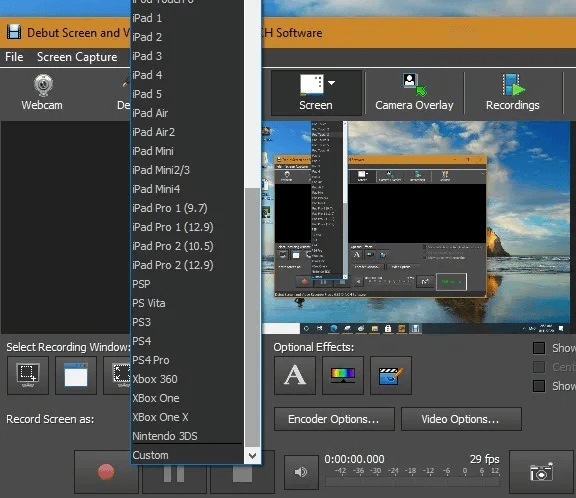This screenshot has height=498, width=576.
Task: Select iPad Pro 2 (10.5) option
Action: [187, 246]
